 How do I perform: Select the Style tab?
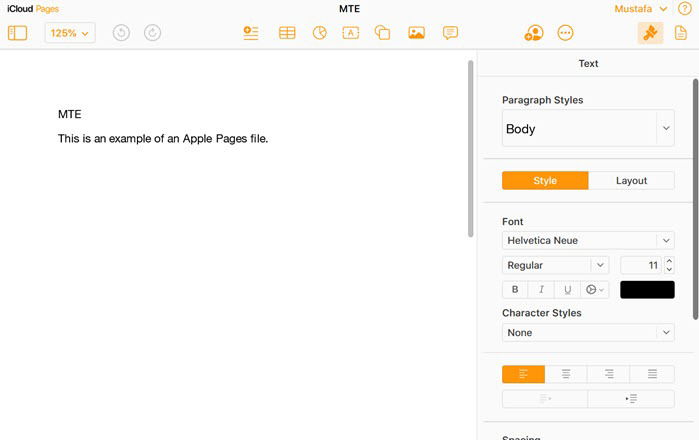545,181
